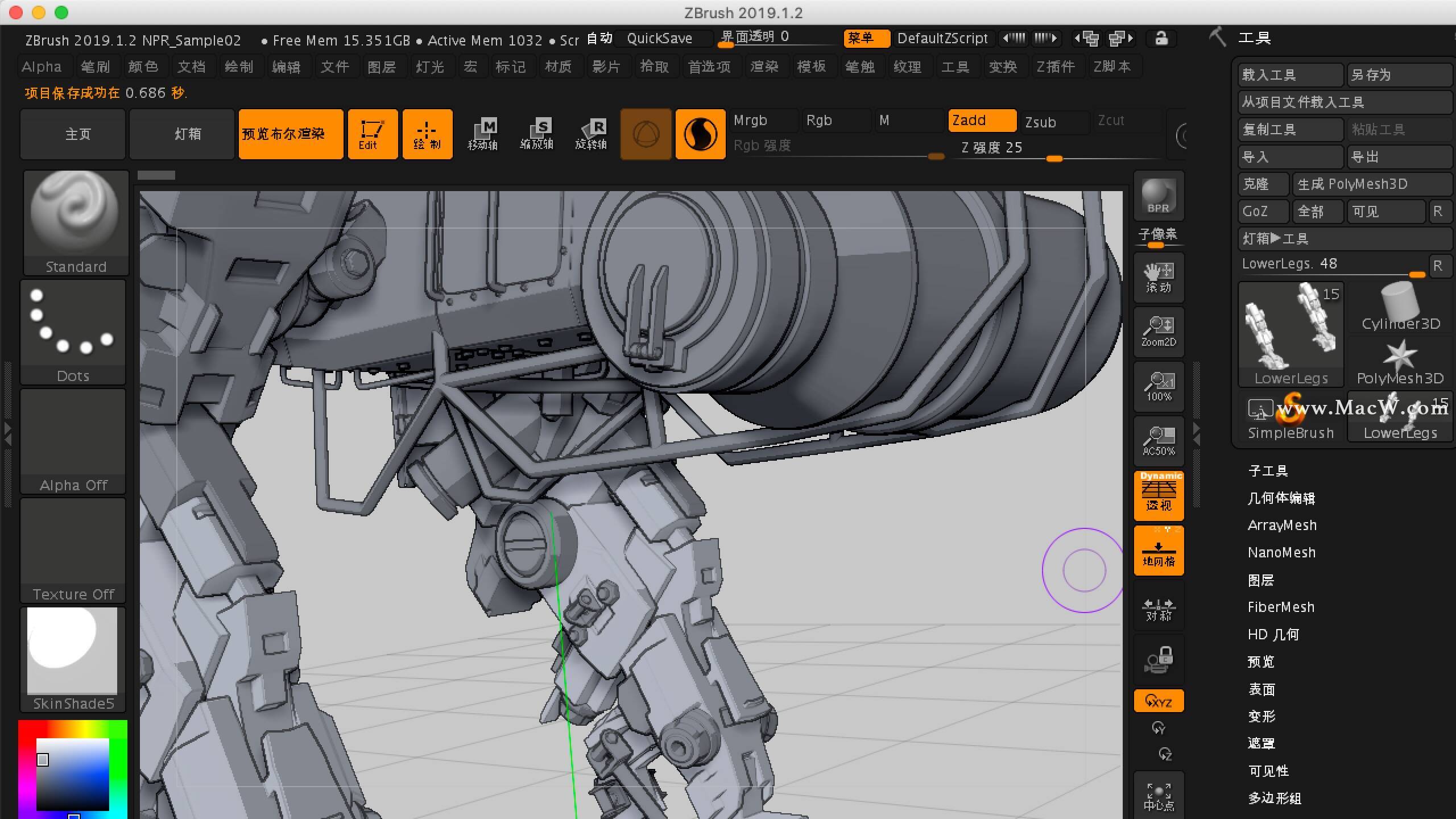Open the Alpha menu
Screen dimensions: 1456x819
42,67
